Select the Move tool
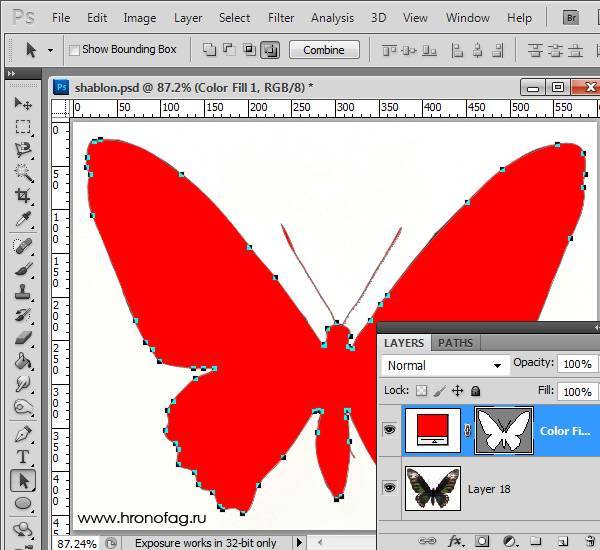Screen dimensions: 600x550 click(23, 103)
